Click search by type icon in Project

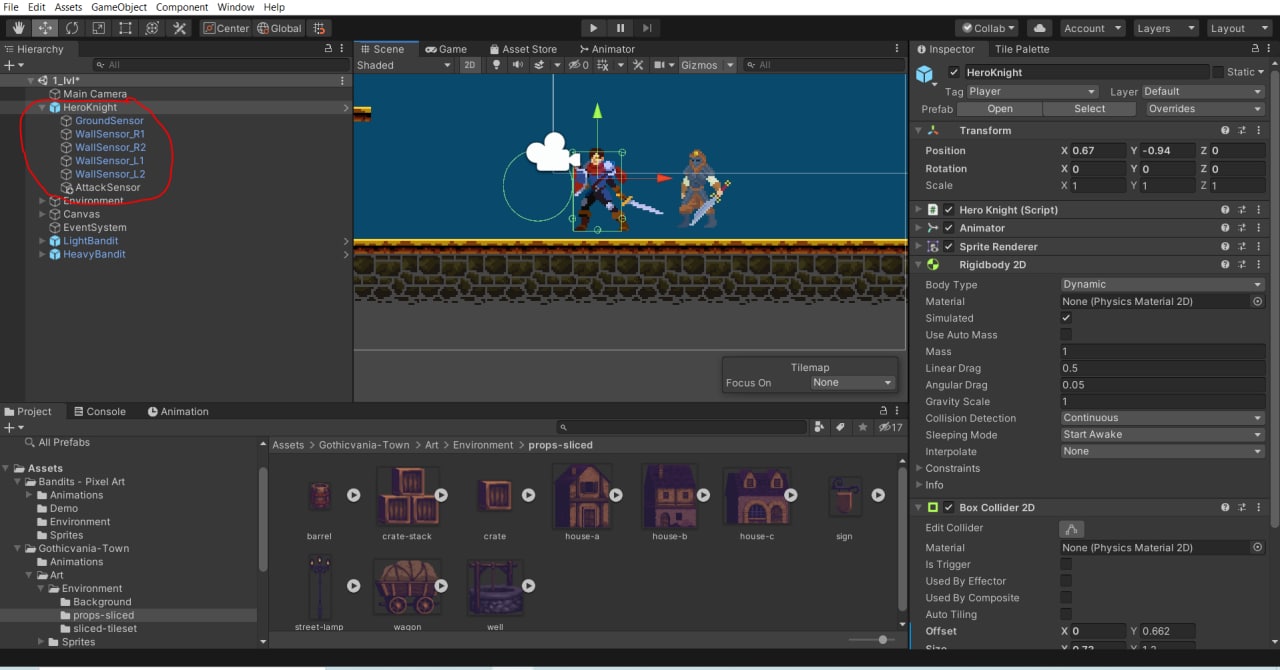point(820,427)
